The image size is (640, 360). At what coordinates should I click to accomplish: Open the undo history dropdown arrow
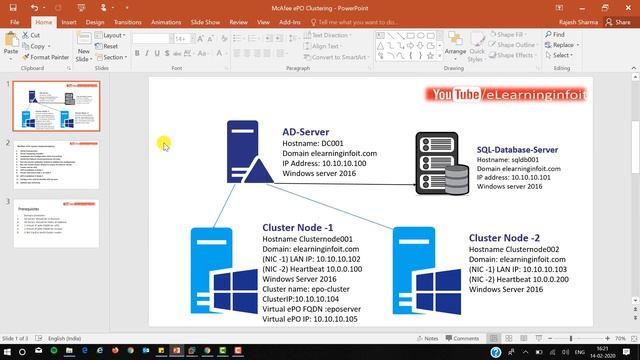point(44,8)
